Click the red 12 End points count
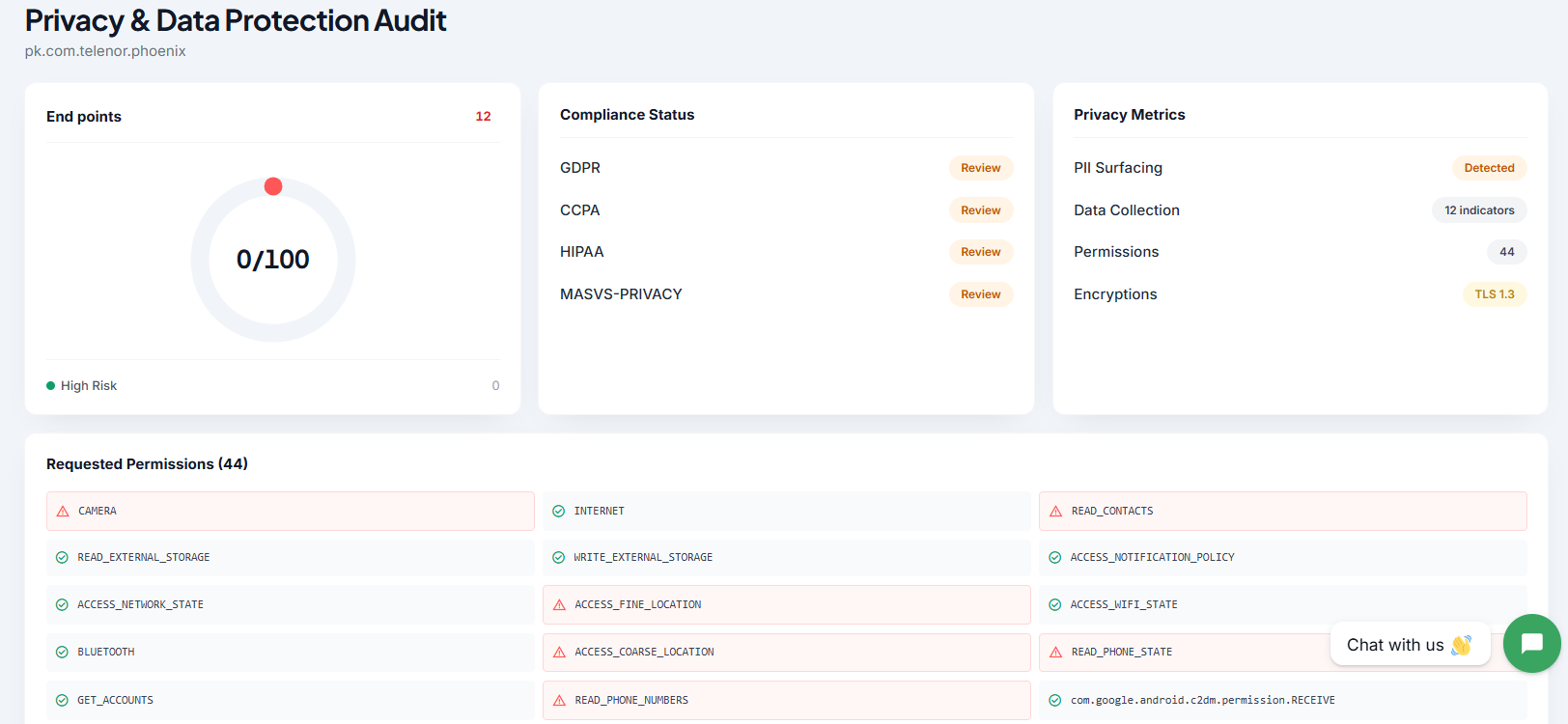1568x724 pixels. (x=483, y=117)
